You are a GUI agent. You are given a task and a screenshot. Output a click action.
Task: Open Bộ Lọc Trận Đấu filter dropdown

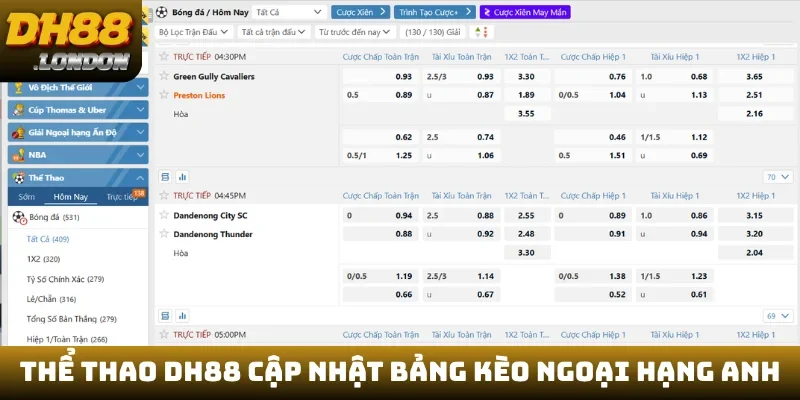coord(193,32)
